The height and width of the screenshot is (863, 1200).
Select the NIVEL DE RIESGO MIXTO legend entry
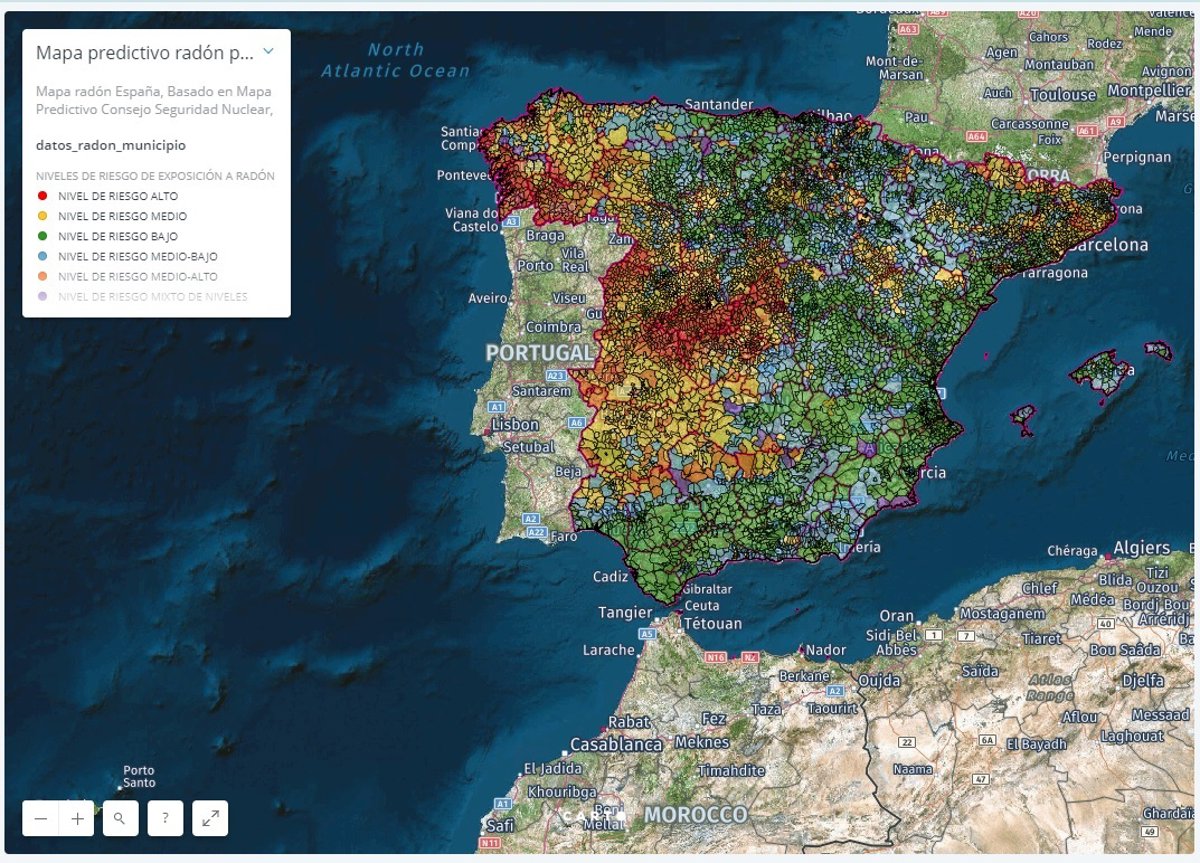coord(152,297)
